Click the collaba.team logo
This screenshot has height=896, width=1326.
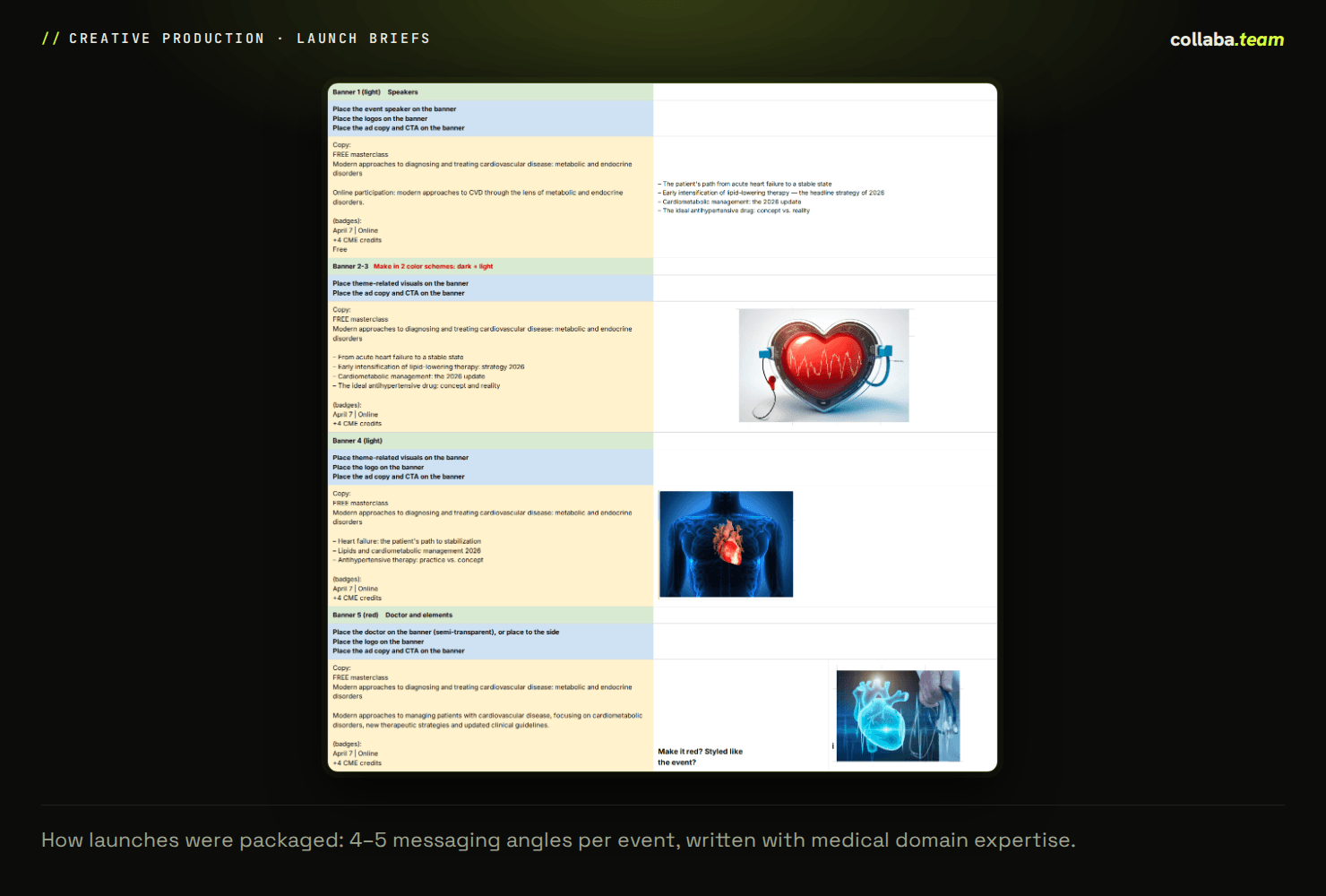click(1227, 39)
